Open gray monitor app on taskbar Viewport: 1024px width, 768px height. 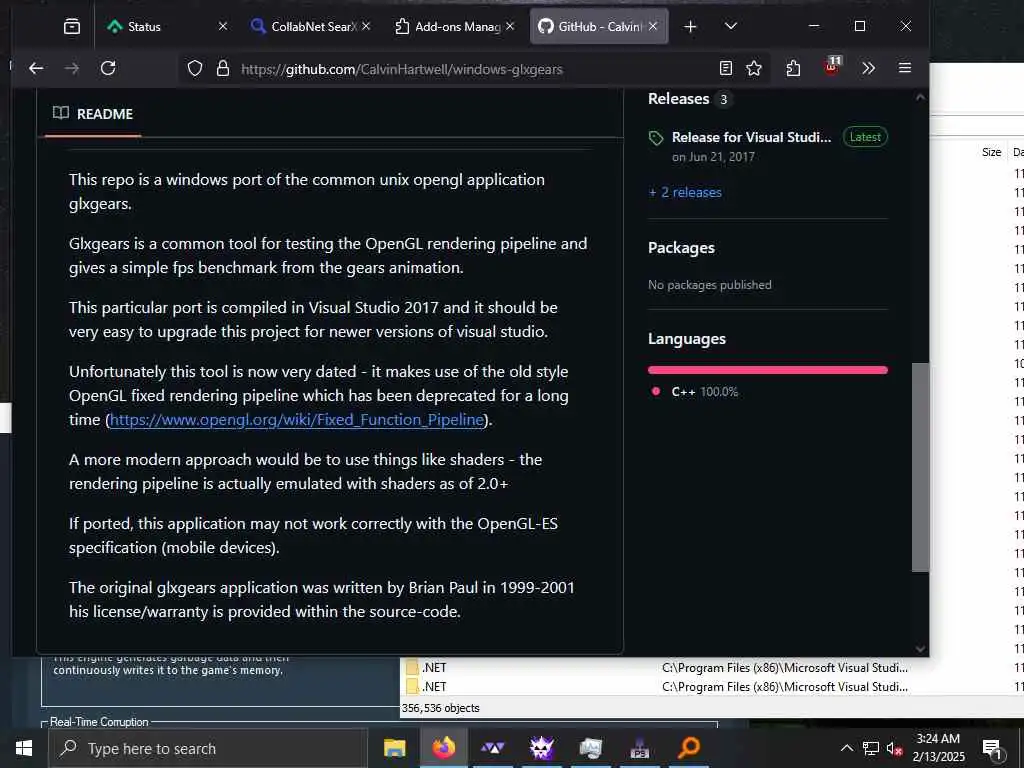pos(590,748)
